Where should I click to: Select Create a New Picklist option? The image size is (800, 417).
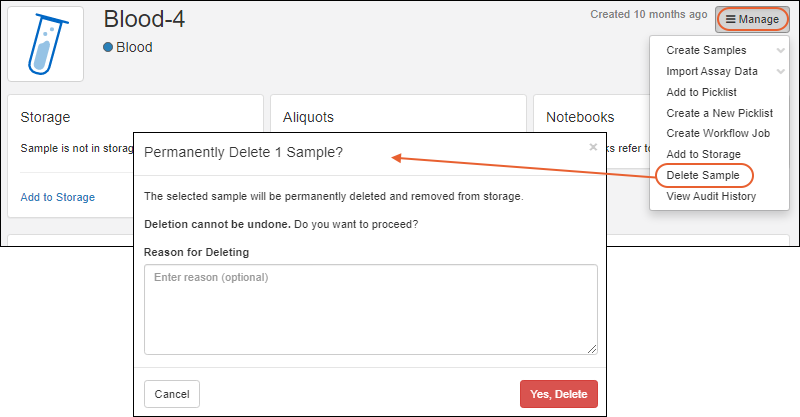click(719, 113)
